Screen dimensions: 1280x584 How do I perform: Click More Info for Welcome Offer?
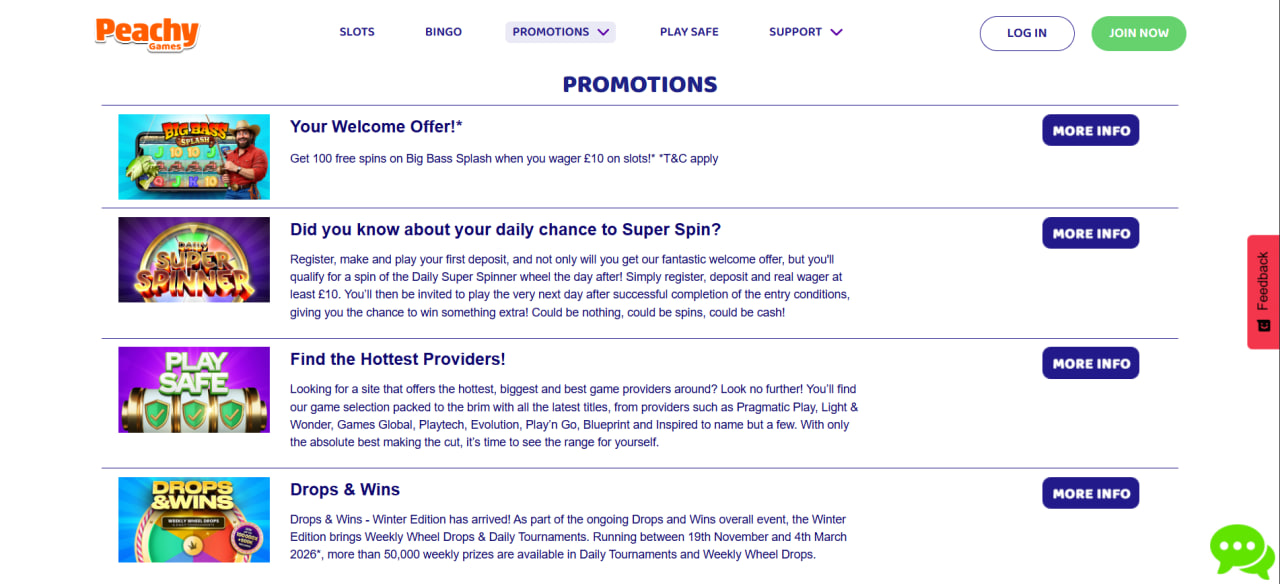(1090, 130)
